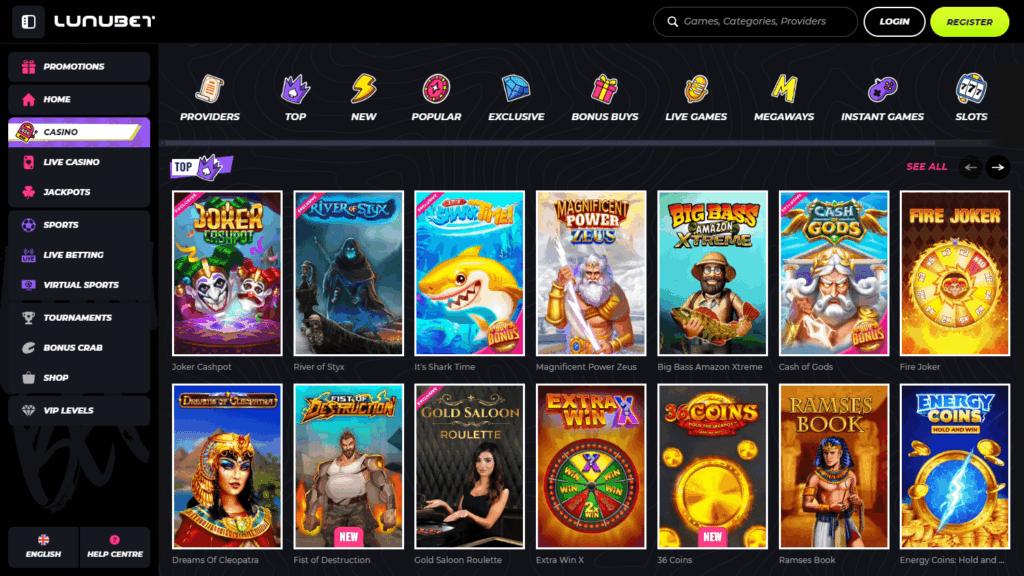Screen dimensions: 1024x576
Task: Click the Login button
Action: 894,22
